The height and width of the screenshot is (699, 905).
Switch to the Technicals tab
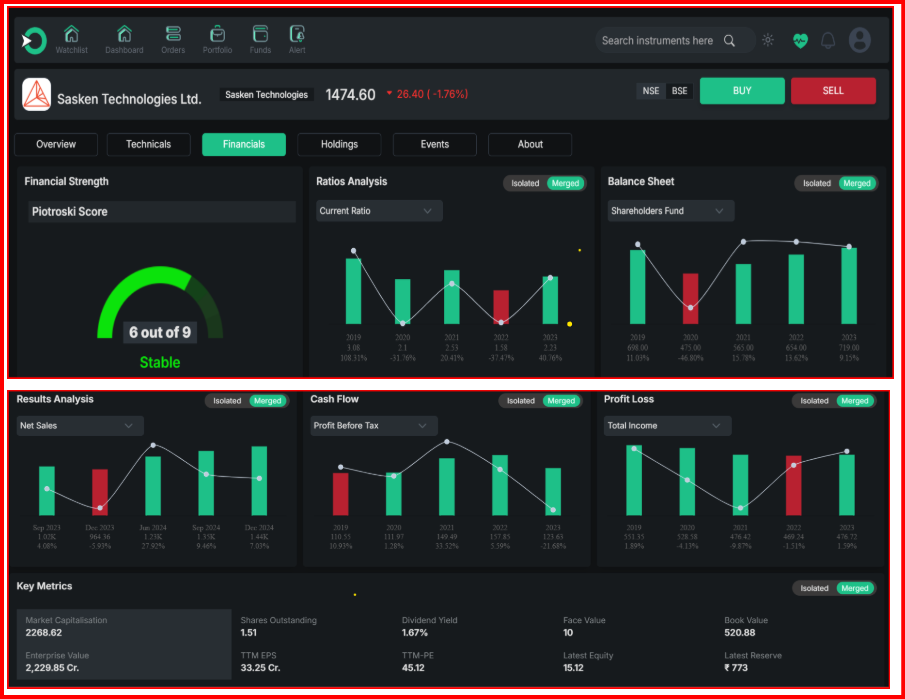click(x=148, y=144)
